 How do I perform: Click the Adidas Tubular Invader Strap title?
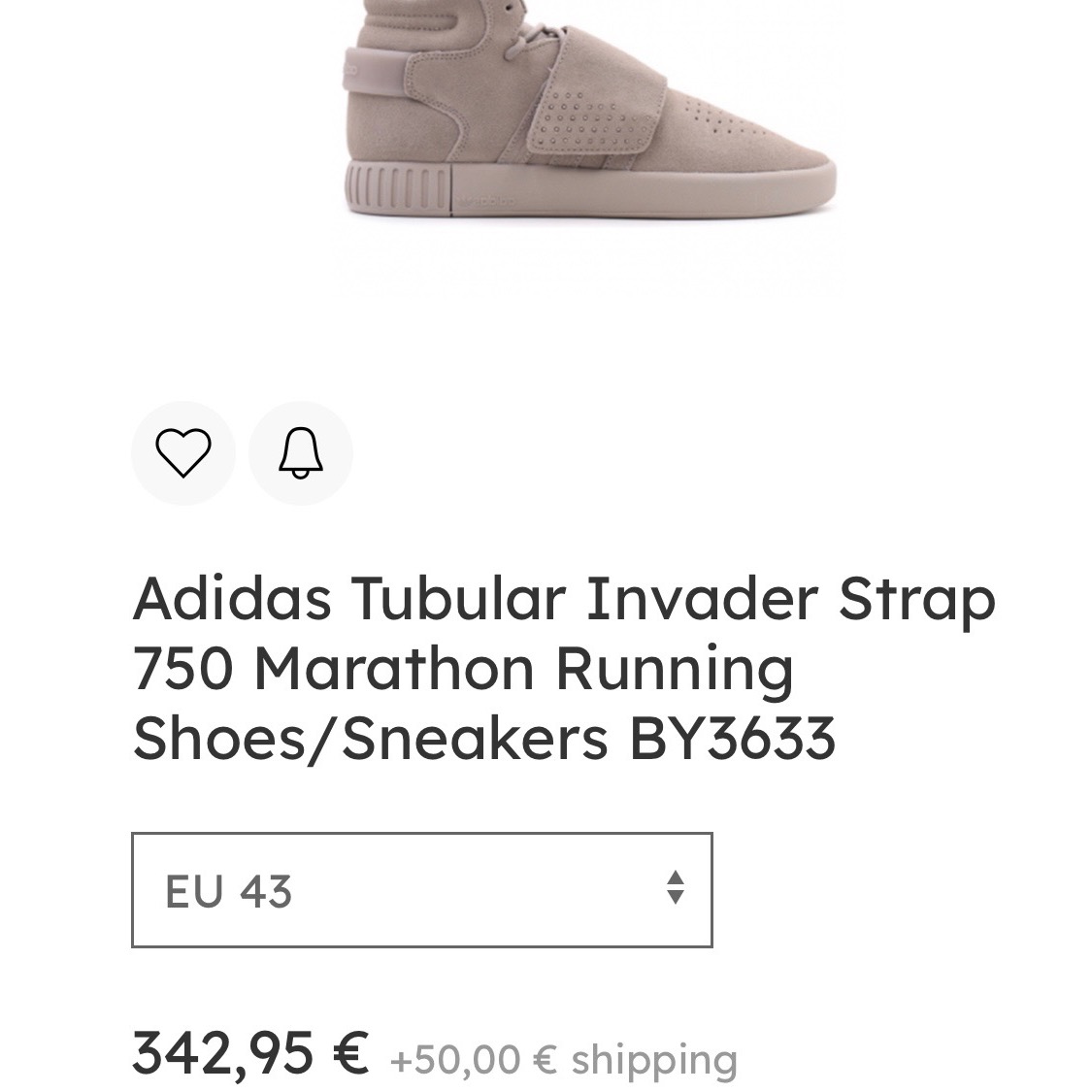[x=563, y=668]
